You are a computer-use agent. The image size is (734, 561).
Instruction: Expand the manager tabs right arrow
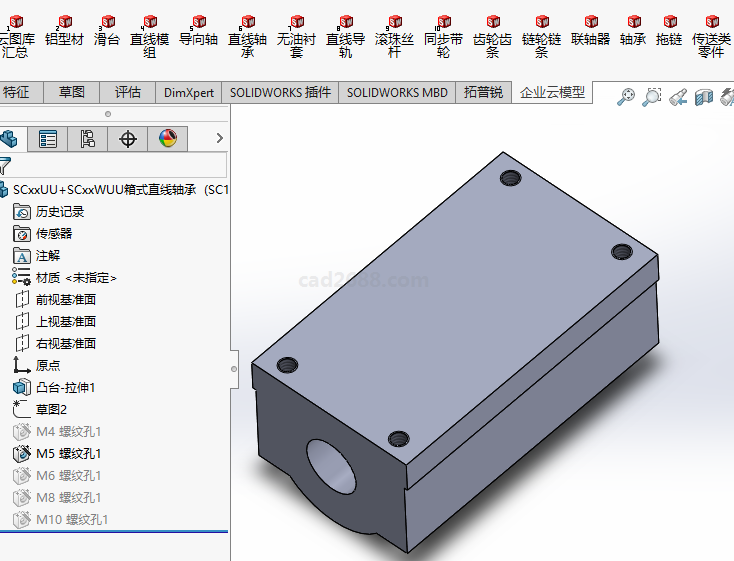click(x=219, y=139)
